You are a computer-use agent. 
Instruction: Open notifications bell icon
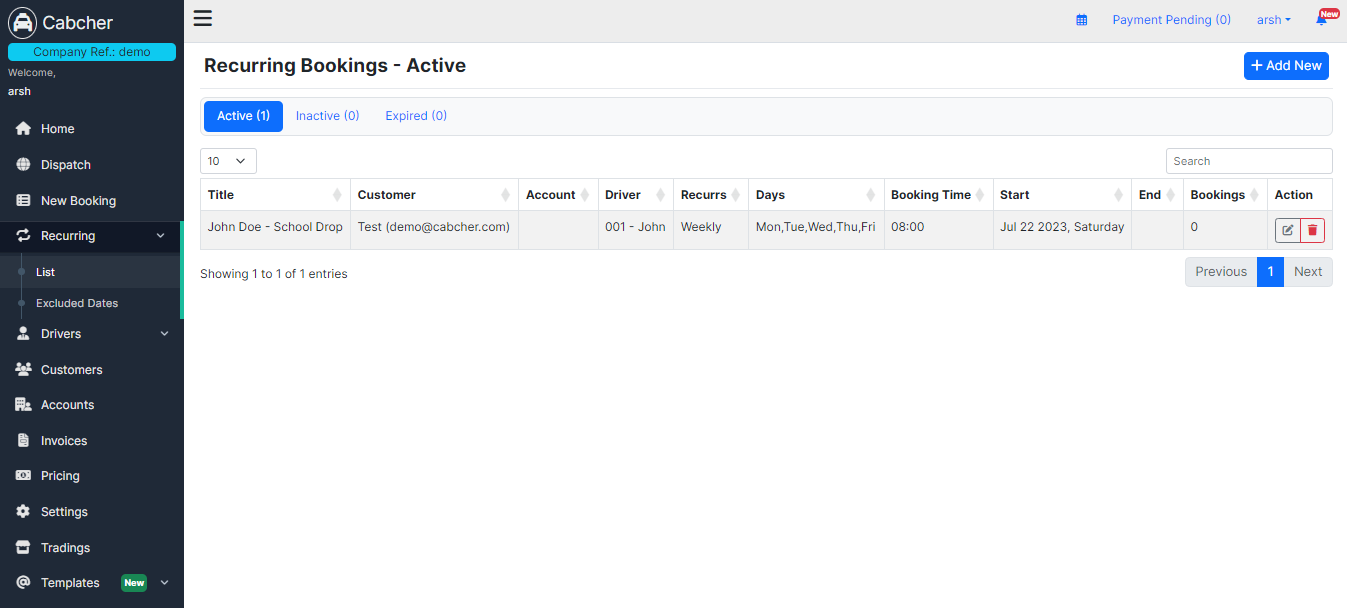click(1321, 20)
